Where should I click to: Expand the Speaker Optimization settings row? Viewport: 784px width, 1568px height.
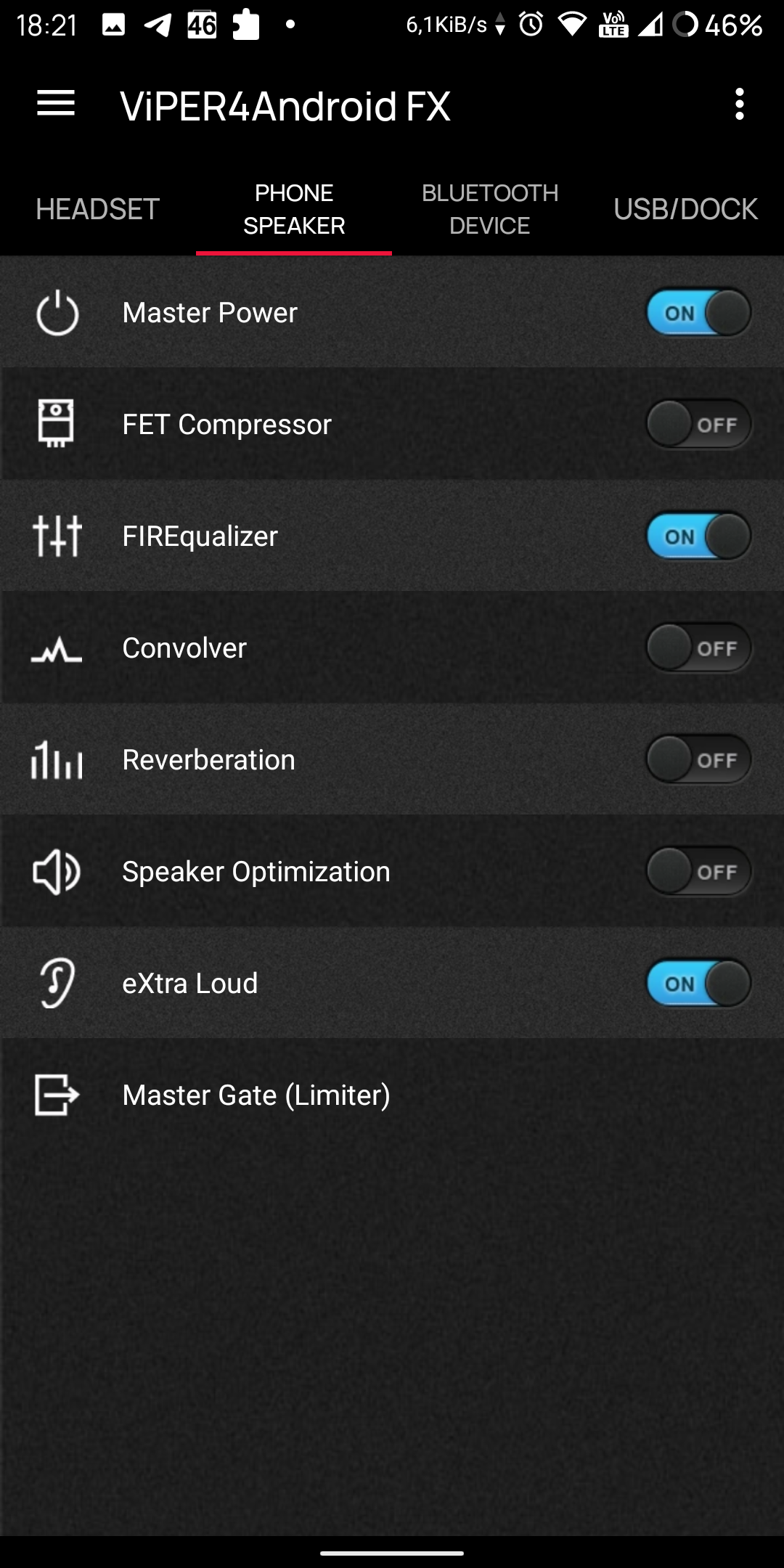pyautogui.click(x=256, y=872)
